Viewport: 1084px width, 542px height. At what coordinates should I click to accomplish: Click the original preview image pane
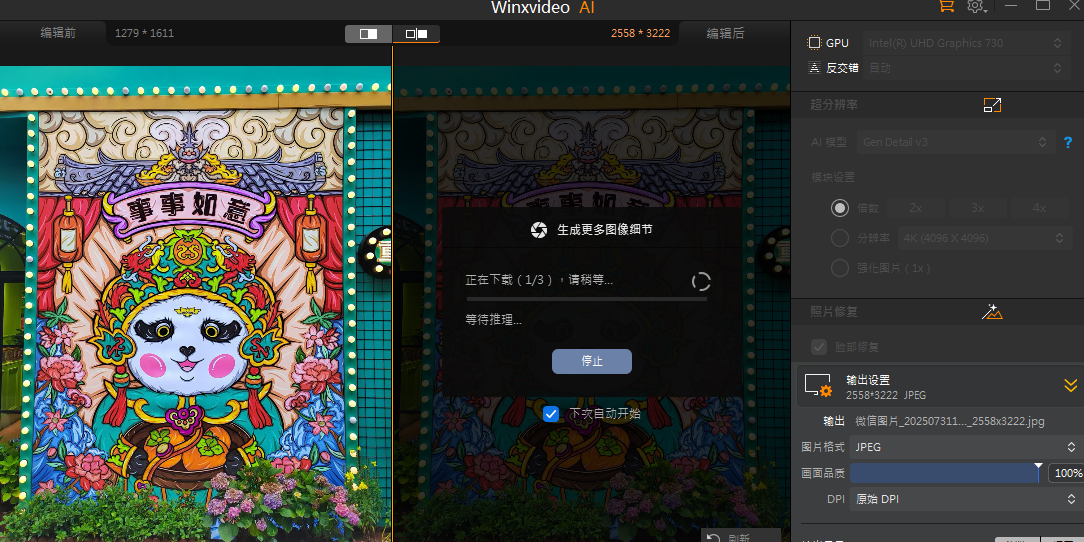click(x=196, y=304)
